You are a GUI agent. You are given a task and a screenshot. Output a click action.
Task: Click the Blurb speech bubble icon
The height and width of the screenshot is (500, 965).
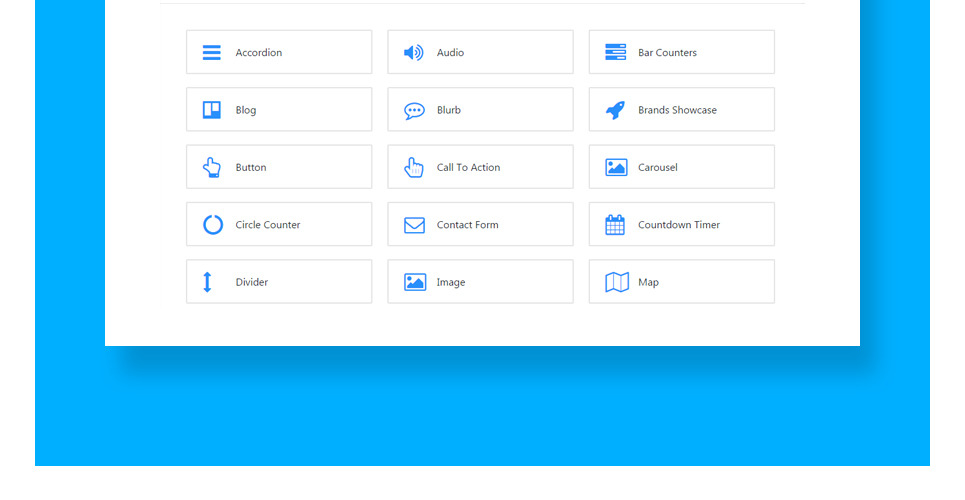pos(414,111)
